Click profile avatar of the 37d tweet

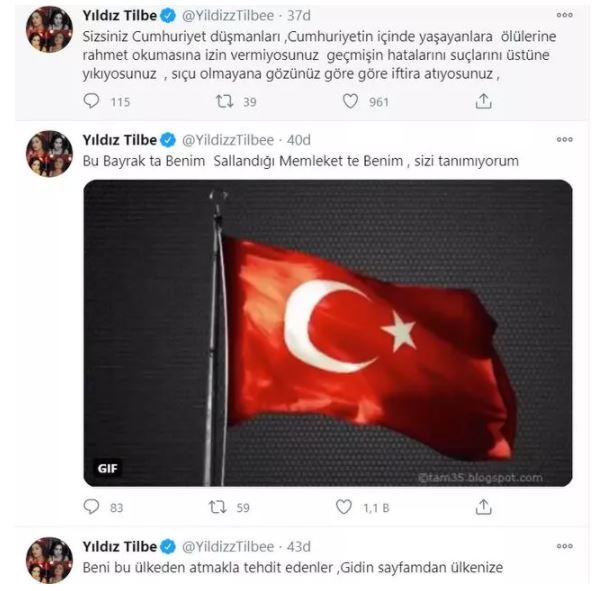click(x=49, y=29)
